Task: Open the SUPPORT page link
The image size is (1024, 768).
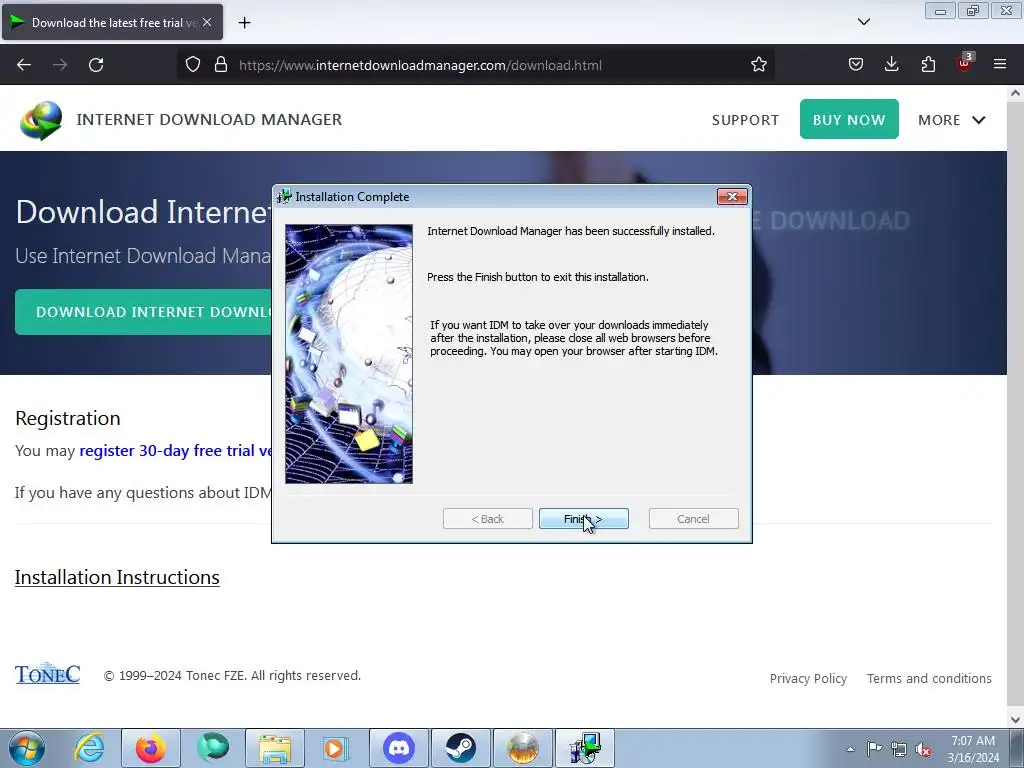Action: pyautogui.click(x=745, y=120)
